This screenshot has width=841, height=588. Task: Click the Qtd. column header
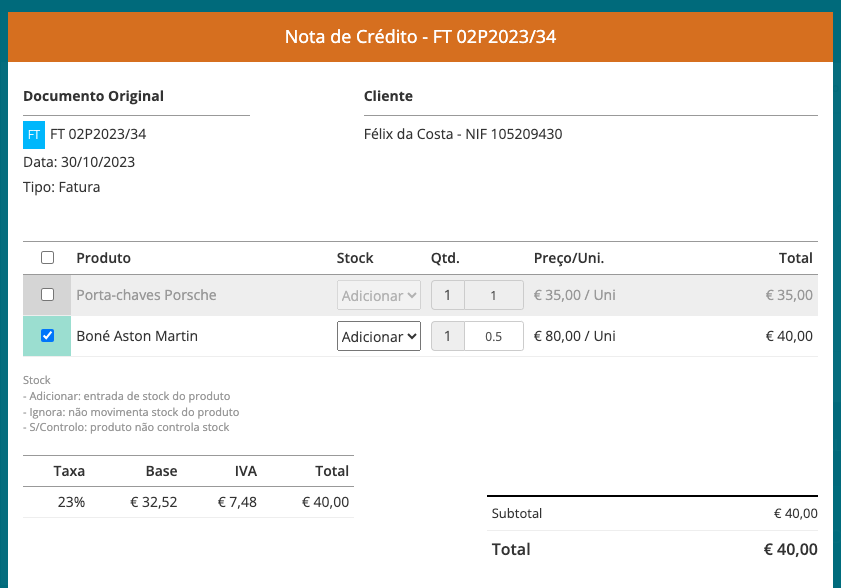445,258
